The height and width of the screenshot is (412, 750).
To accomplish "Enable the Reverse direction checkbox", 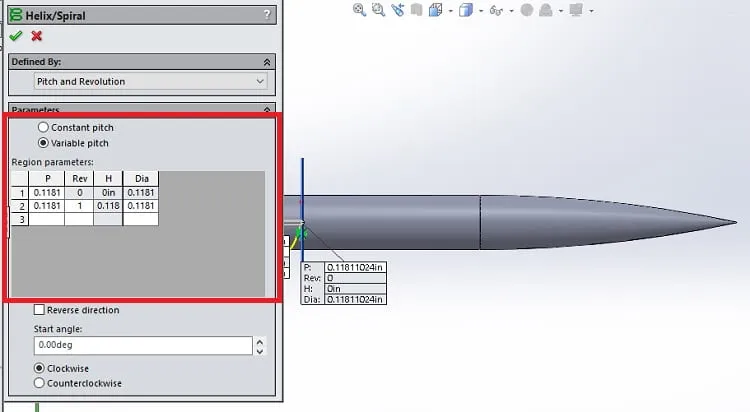I will point(39,310).
